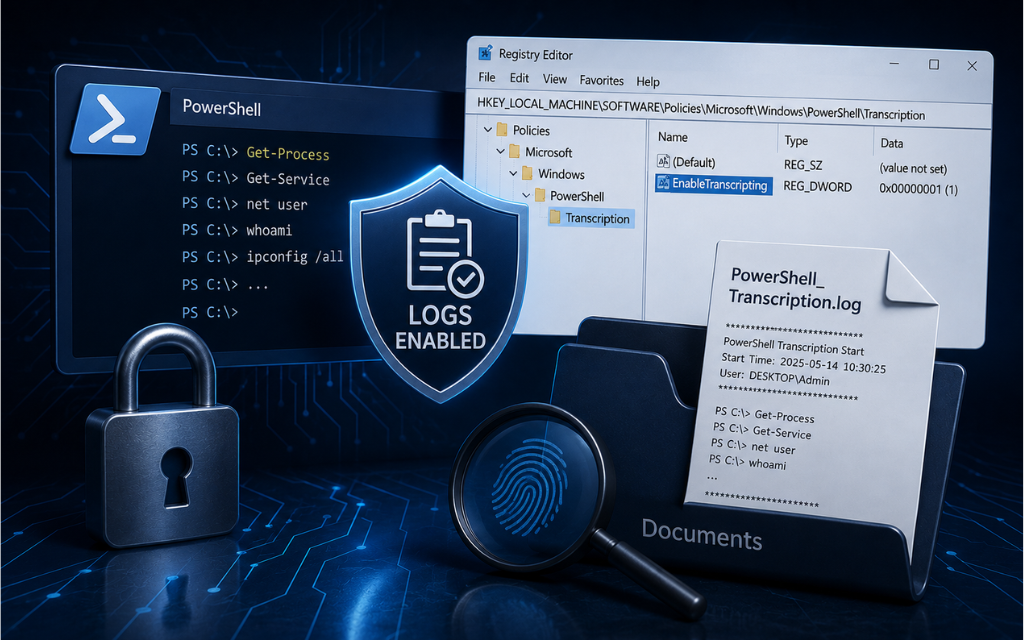The height and width of the screenshot is (640, 1024).
Task: Click the 0x00000001 (1) data cell
Action: click(918, 189)
